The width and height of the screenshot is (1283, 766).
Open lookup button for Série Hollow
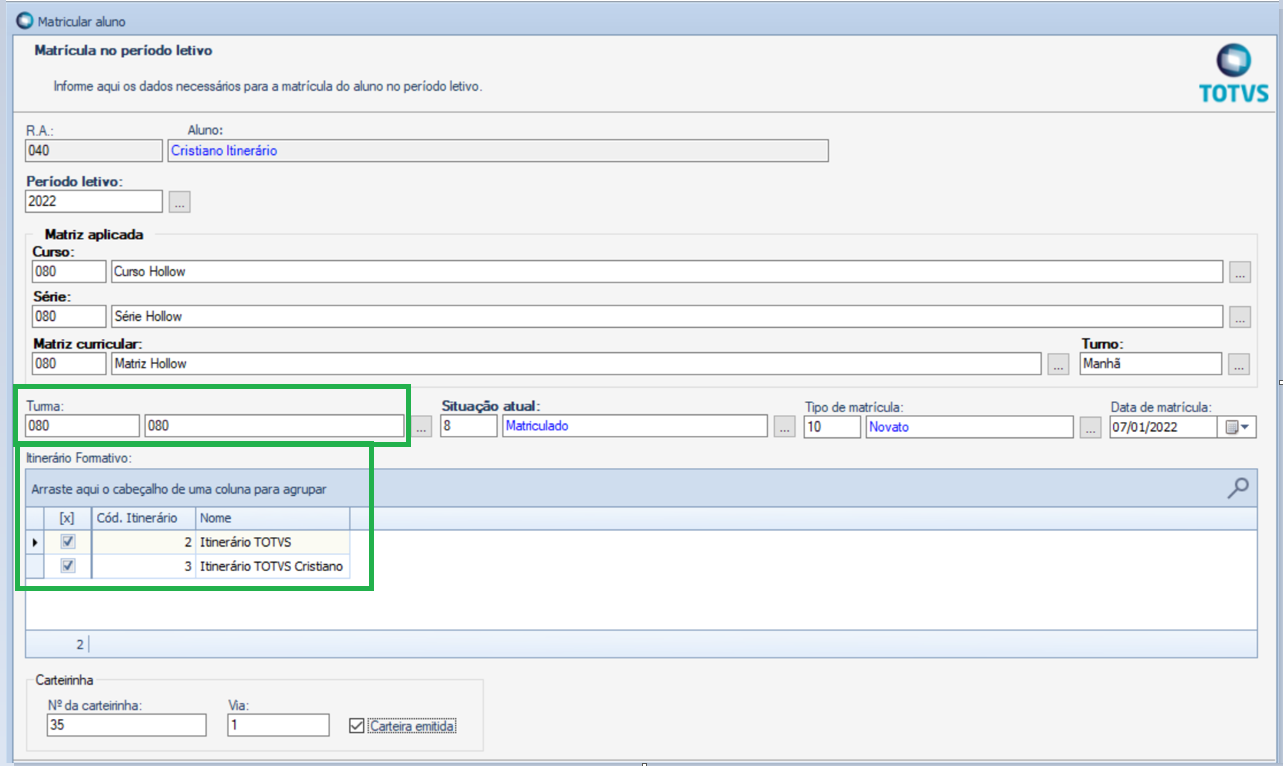1240,317
